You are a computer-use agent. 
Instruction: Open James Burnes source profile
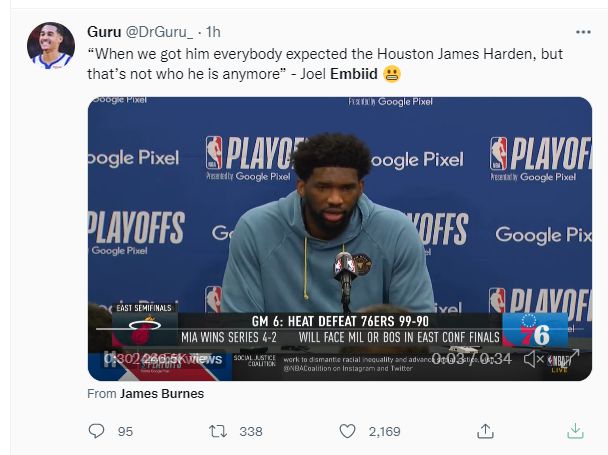[x=162, y=394]
